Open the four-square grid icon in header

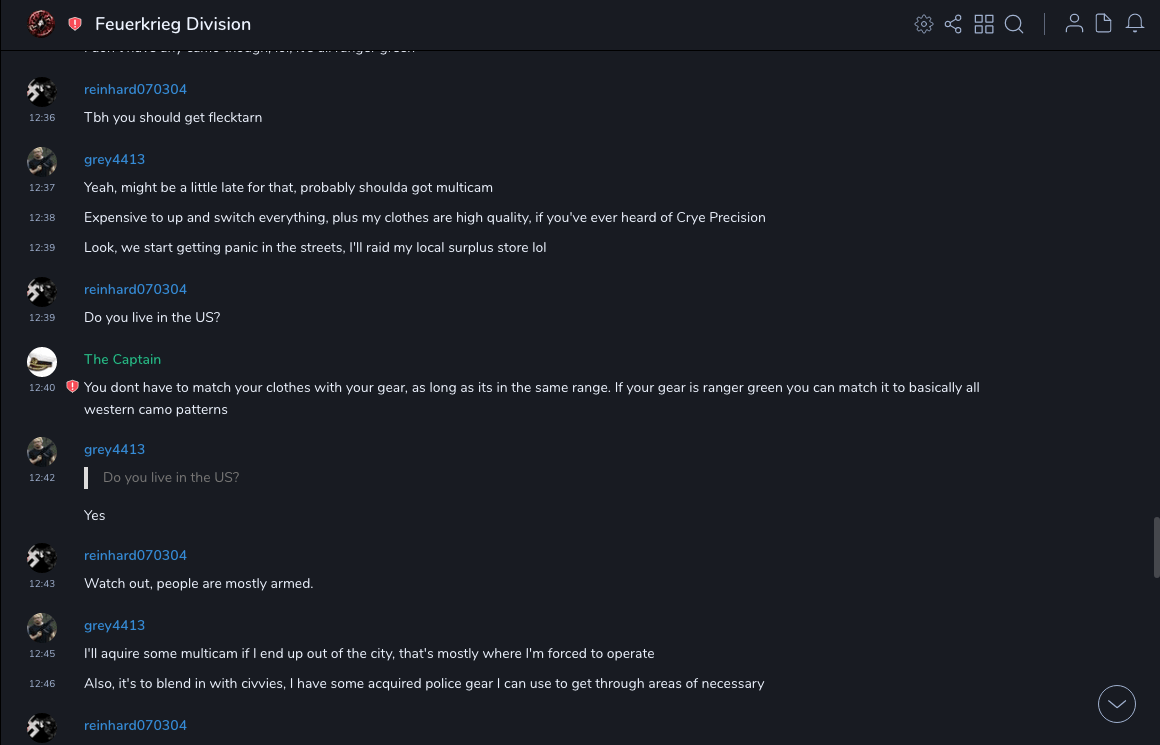(x=984, y=24)
